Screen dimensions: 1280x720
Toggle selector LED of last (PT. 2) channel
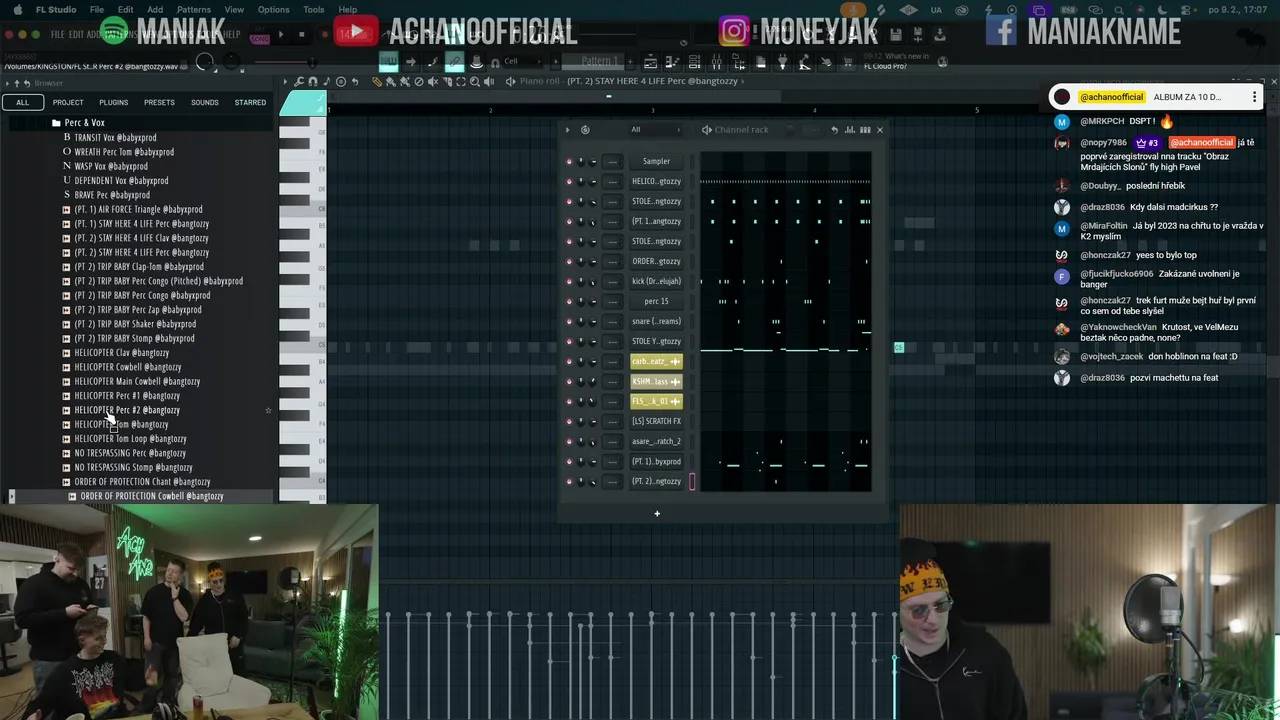pos(692,481)
